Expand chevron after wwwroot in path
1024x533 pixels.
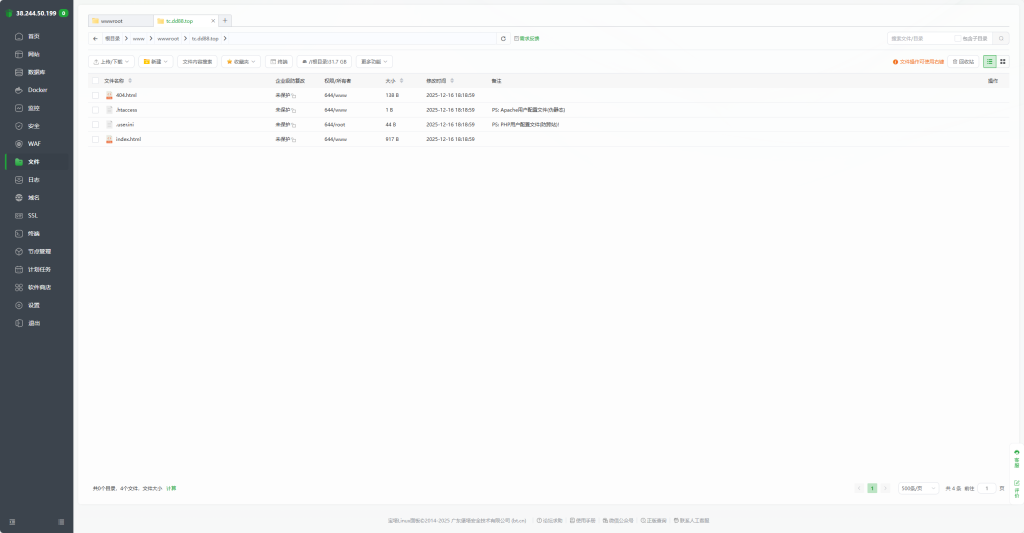pos(185,39)
